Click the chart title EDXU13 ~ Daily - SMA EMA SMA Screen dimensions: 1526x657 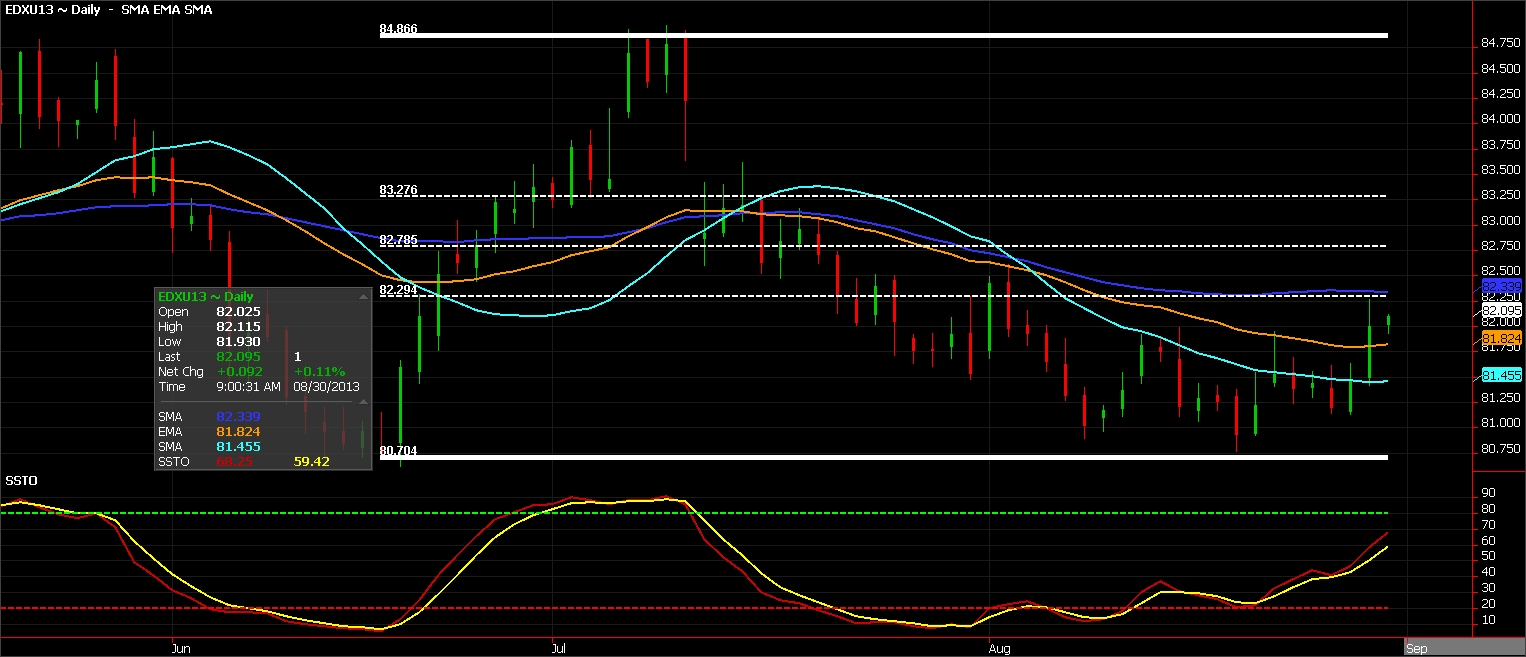click(108, 9)
